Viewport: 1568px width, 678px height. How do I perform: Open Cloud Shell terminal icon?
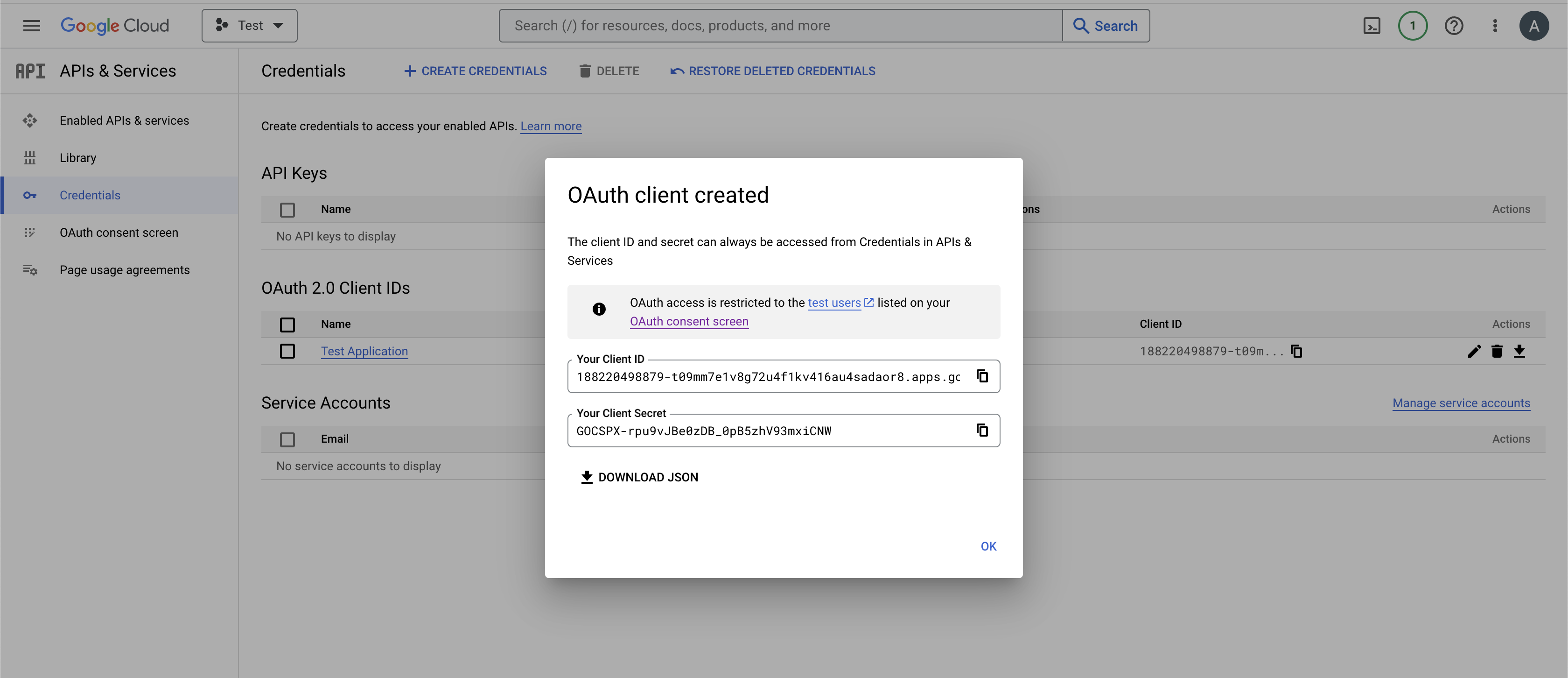[1372, 26]
